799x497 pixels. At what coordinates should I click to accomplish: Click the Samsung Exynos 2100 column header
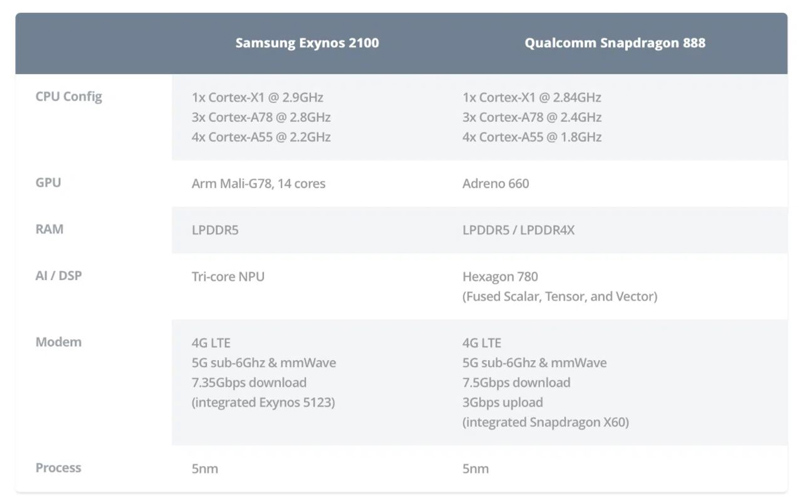[x=306, y=43]
